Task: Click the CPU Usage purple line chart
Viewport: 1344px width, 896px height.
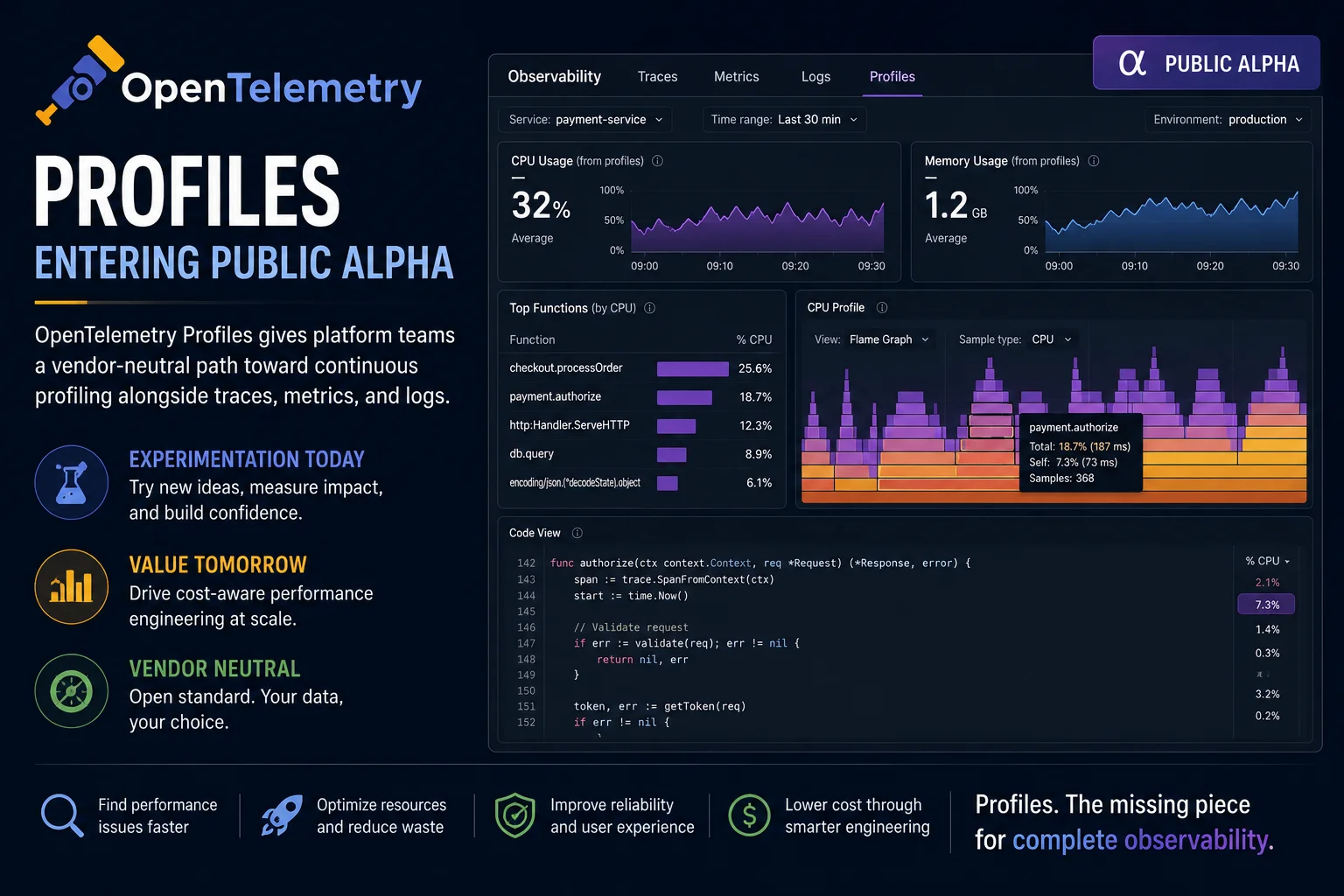Action: (758, 227)
